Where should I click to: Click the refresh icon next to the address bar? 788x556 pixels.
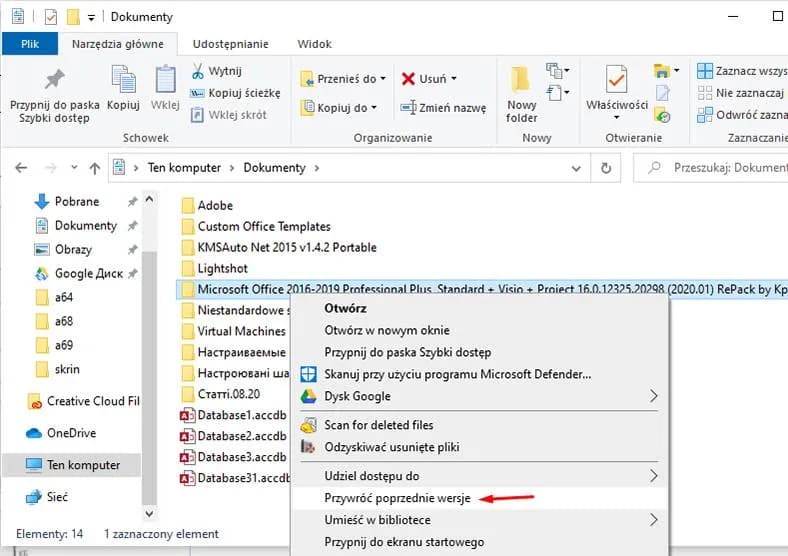[606, 169]
